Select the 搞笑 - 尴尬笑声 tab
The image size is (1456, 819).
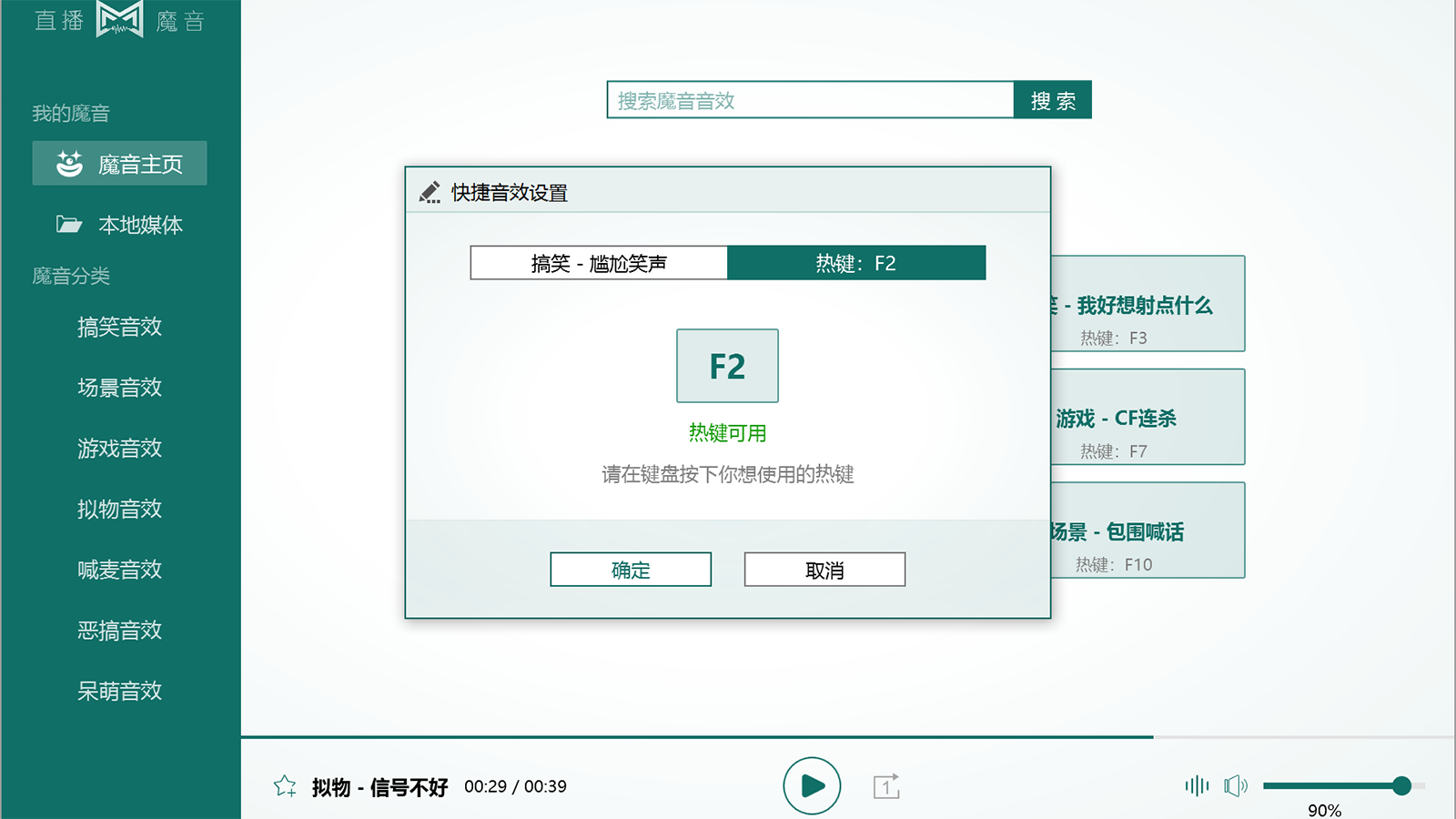pyautogui.click(x=598, y=263)
